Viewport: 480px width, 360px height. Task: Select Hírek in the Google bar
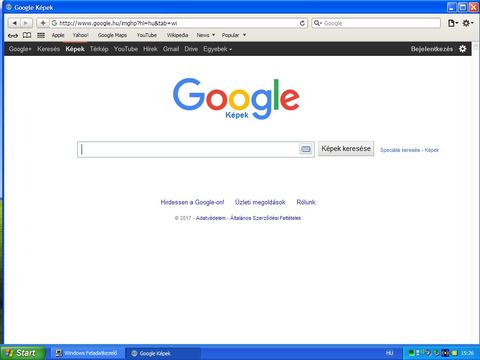tap(150, 49)
